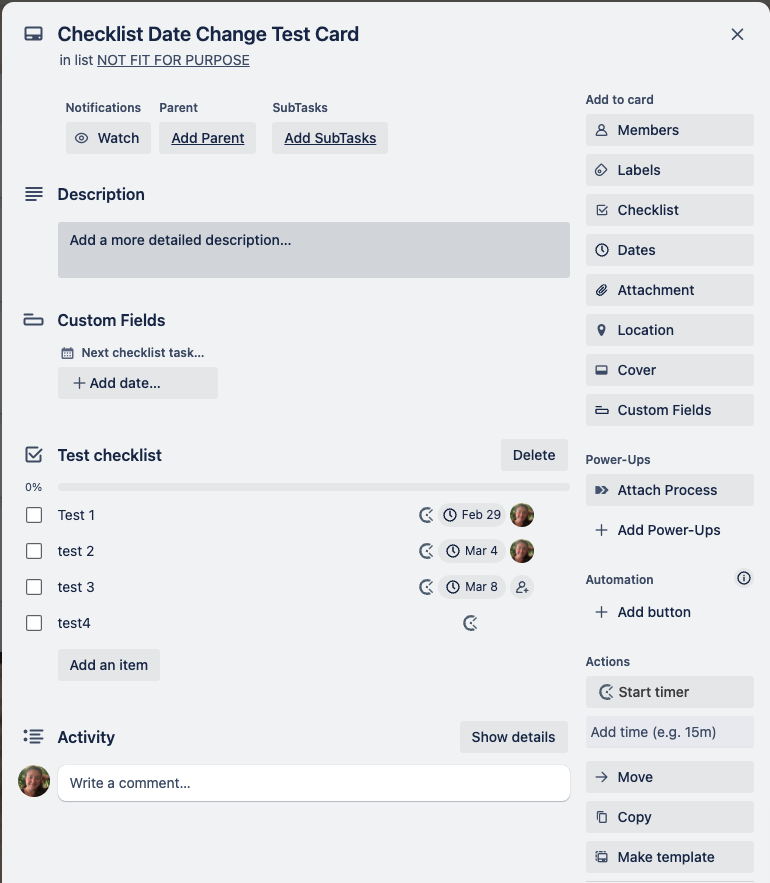Toggle Watch notifications on card

click(x=108, y=138)
